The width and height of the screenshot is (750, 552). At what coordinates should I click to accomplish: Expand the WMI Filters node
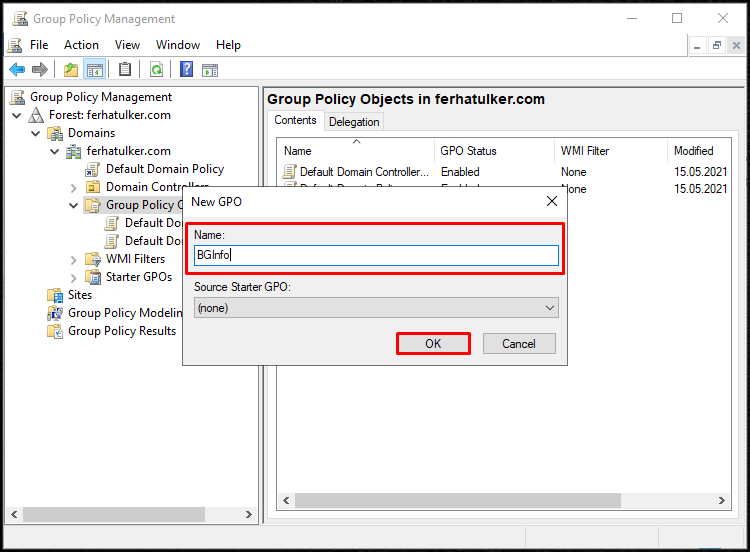coord(73,260)
